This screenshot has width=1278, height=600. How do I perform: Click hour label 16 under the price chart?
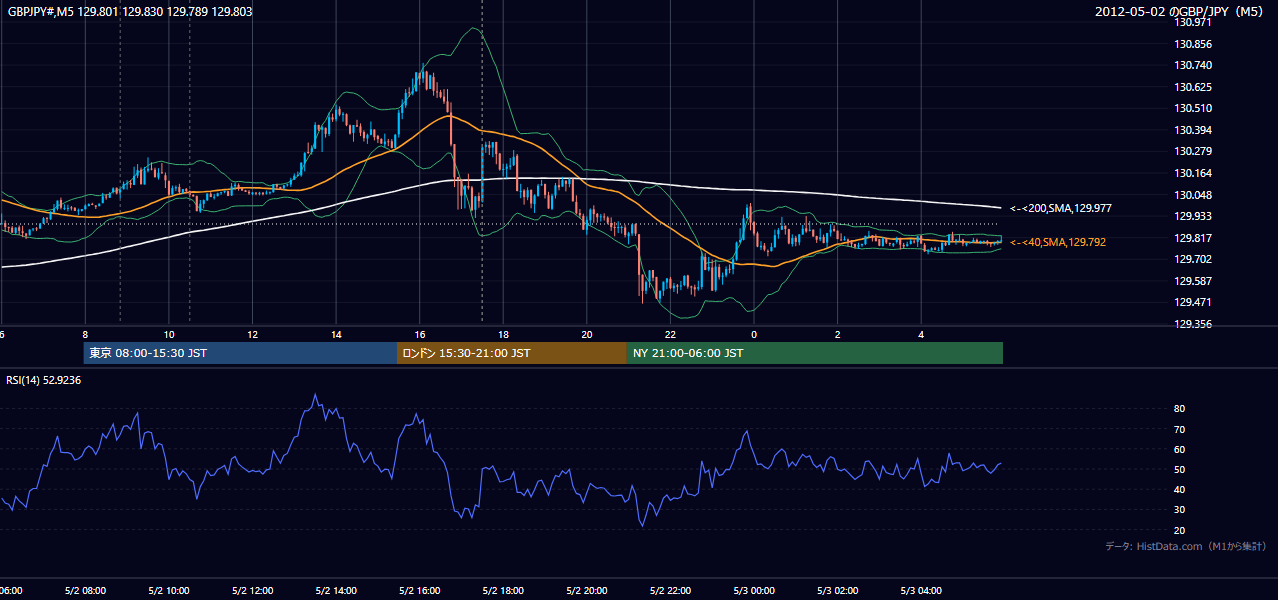(420, 334)
